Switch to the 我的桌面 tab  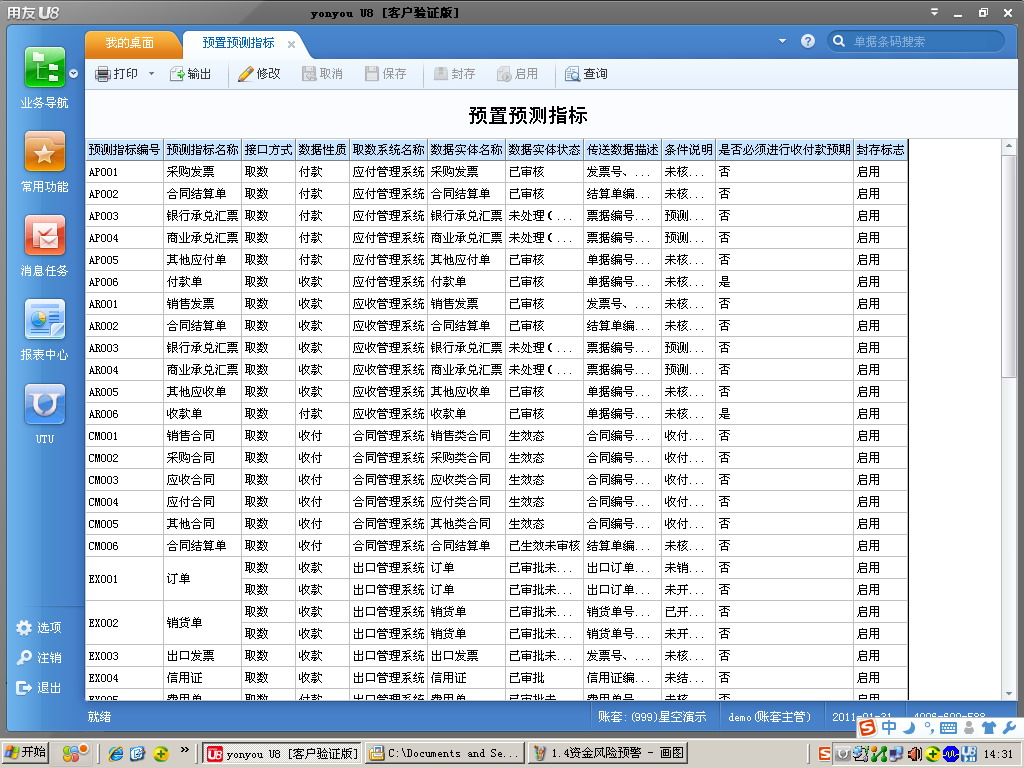[129, 43]
